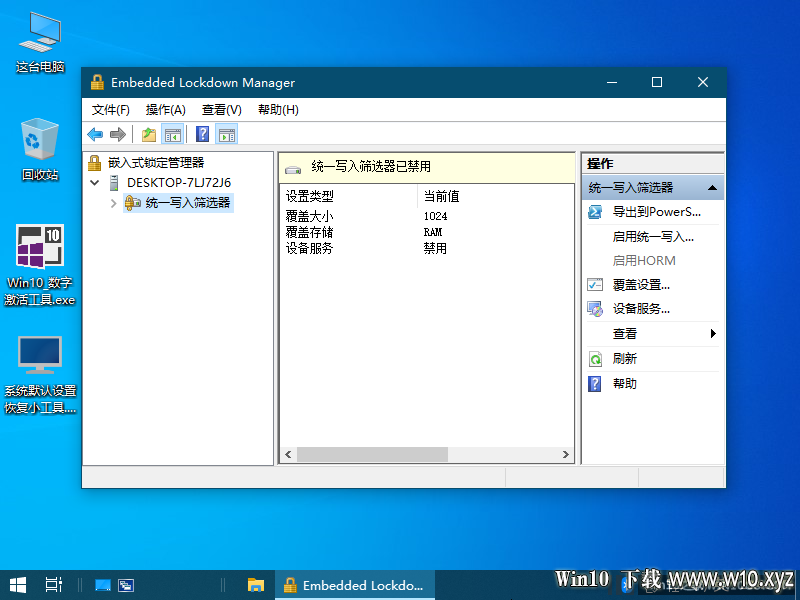
Task: Click the Forward arrow toolbar icon
Action: 118,135
